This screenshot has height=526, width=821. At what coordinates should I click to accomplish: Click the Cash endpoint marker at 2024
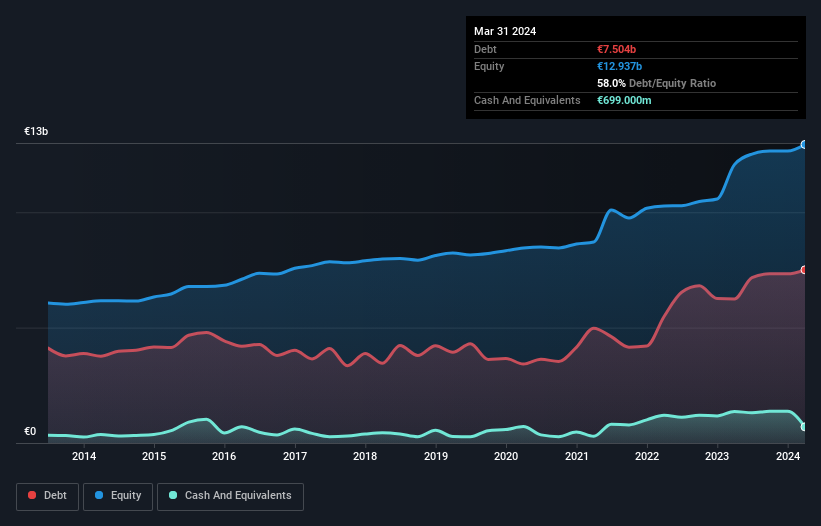click(804, 427)
